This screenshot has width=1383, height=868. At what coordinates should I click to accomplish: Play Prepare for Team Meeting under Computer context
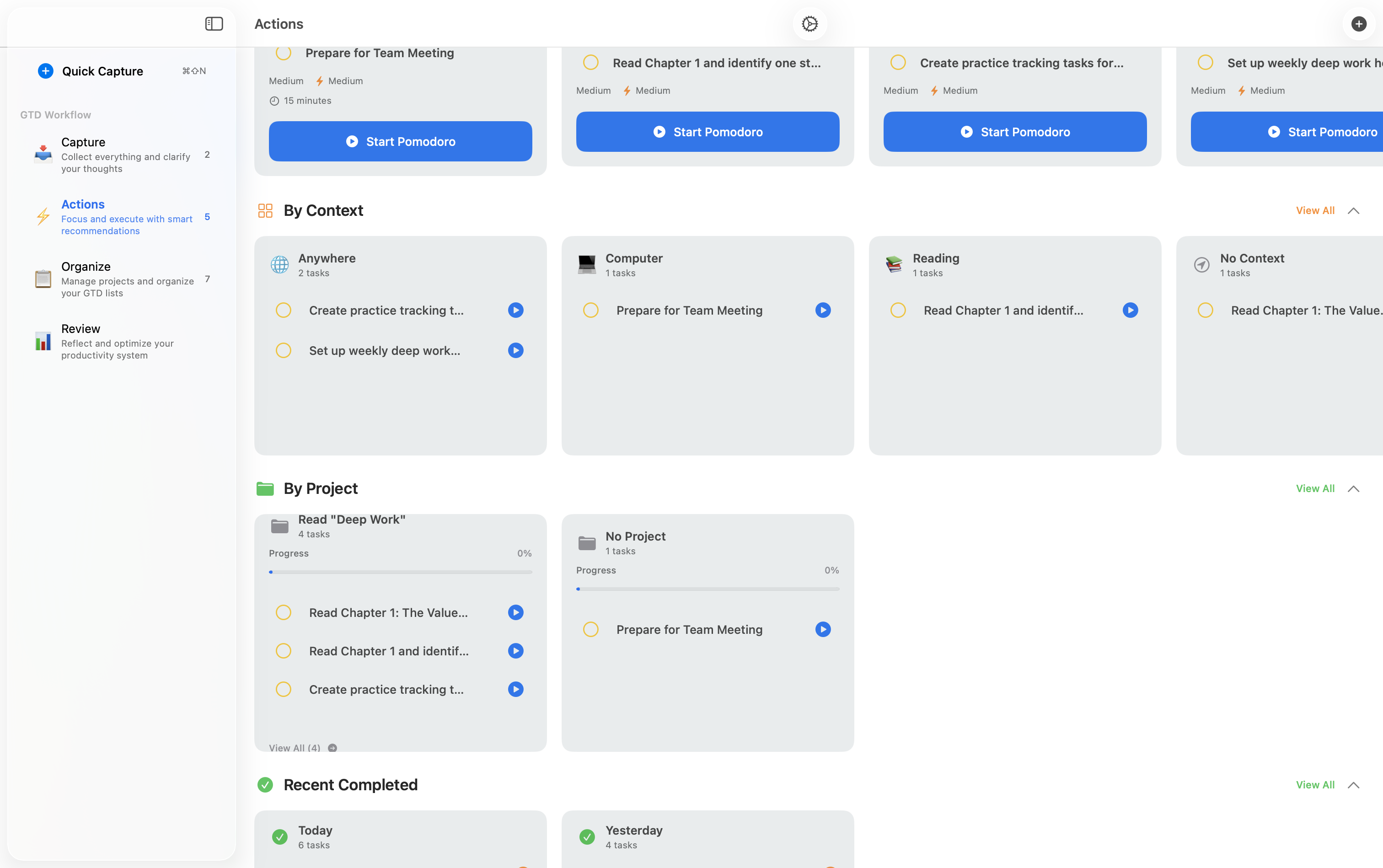click(x=823, y=310)
